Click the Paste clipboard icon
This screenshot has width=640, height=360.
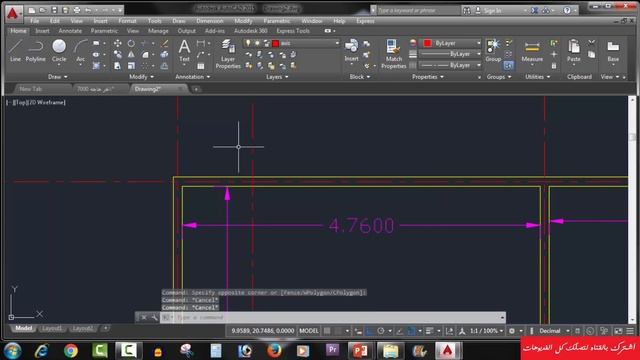click(573, 51)
